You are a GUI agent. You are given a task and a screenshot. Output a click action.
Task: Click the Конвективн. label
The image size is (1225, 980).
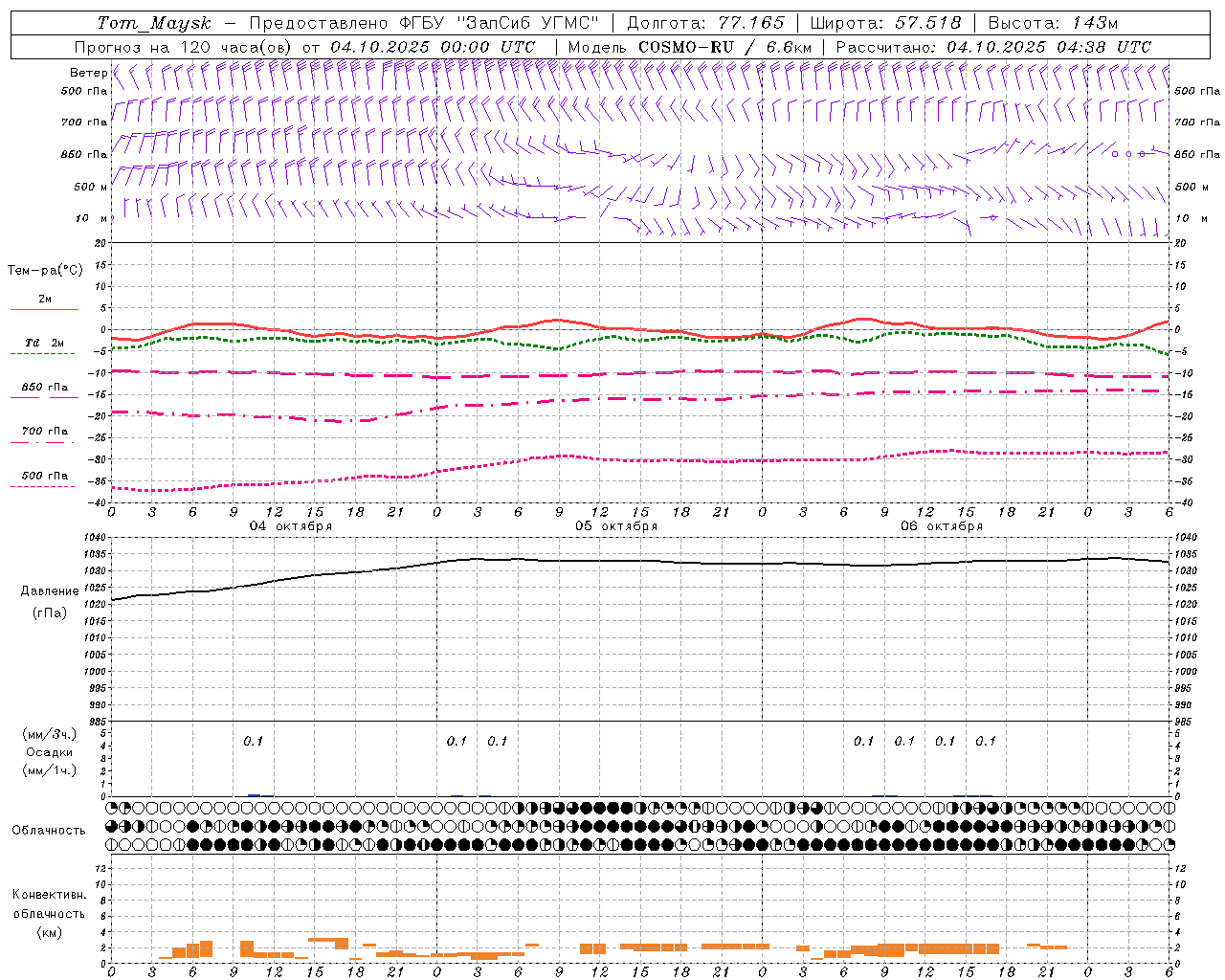pos(50,895)
